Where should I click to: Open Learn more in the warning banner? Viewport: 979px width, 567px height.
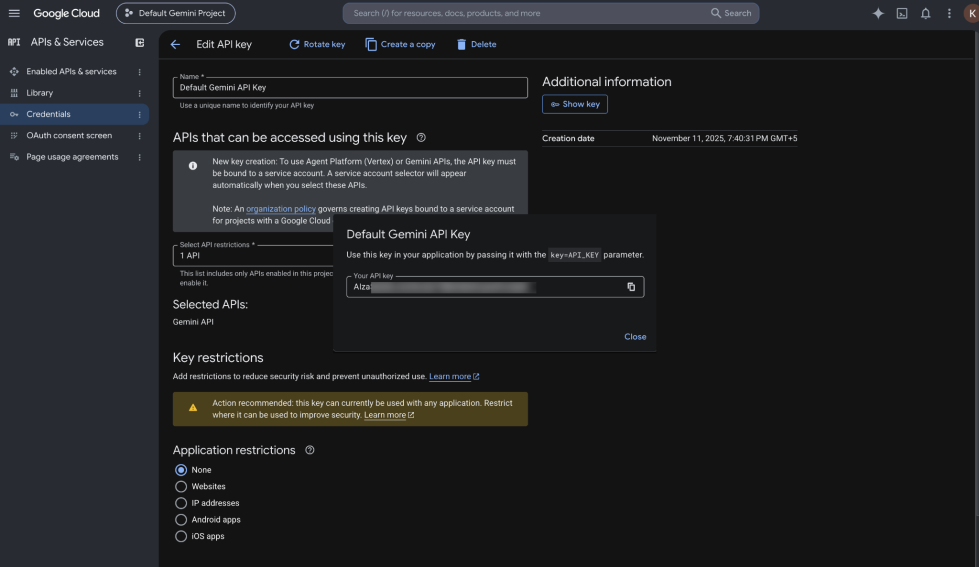(x=389, y=415)
